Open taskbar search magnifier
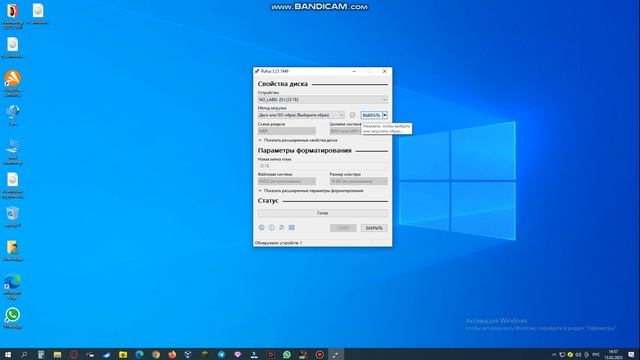Viewport: 640px width, 360px height. click(x=24, y=354)
